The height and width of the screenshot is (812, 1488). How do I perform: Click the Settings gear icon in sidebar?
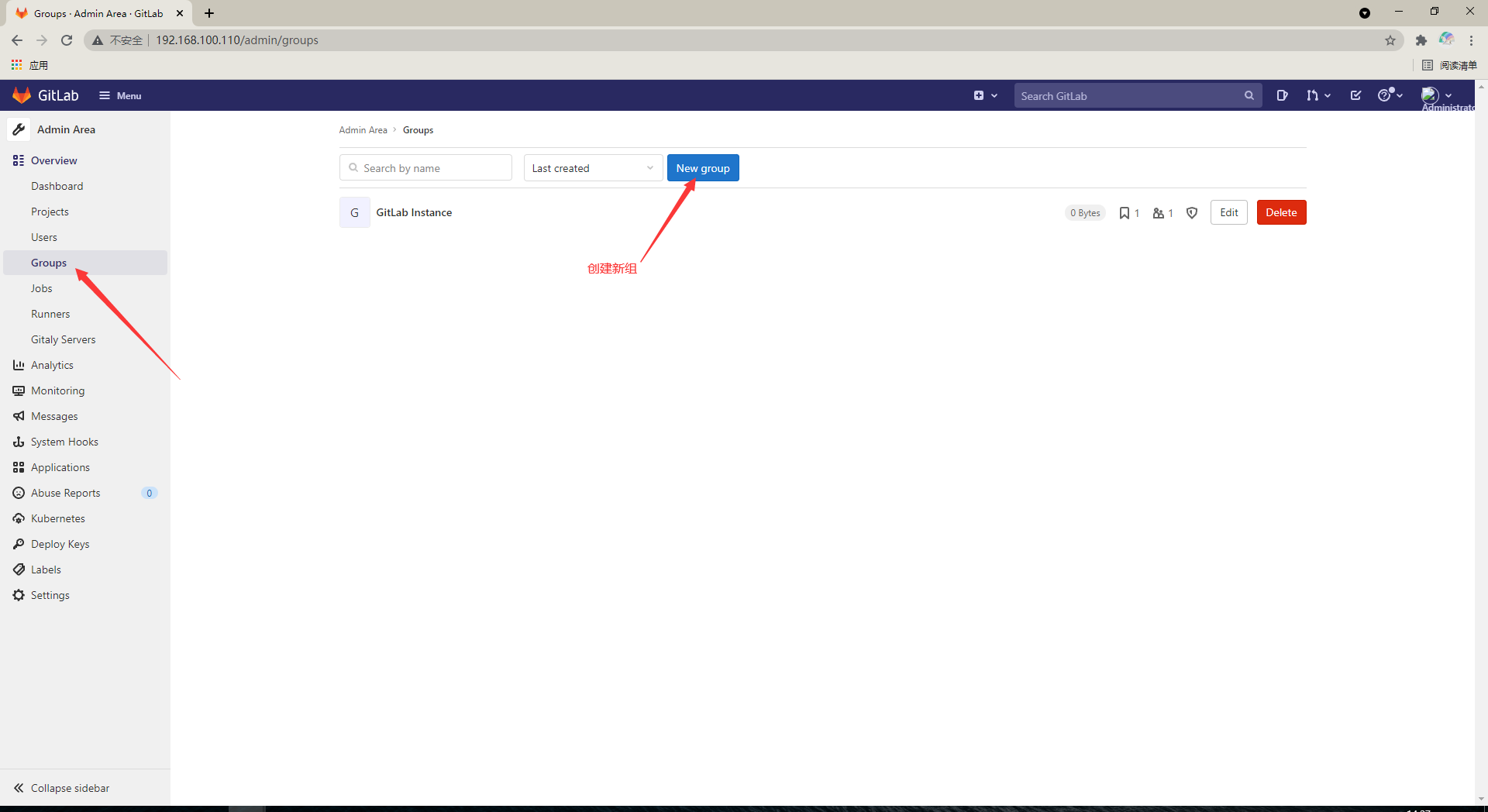click(x=19, y=595)
